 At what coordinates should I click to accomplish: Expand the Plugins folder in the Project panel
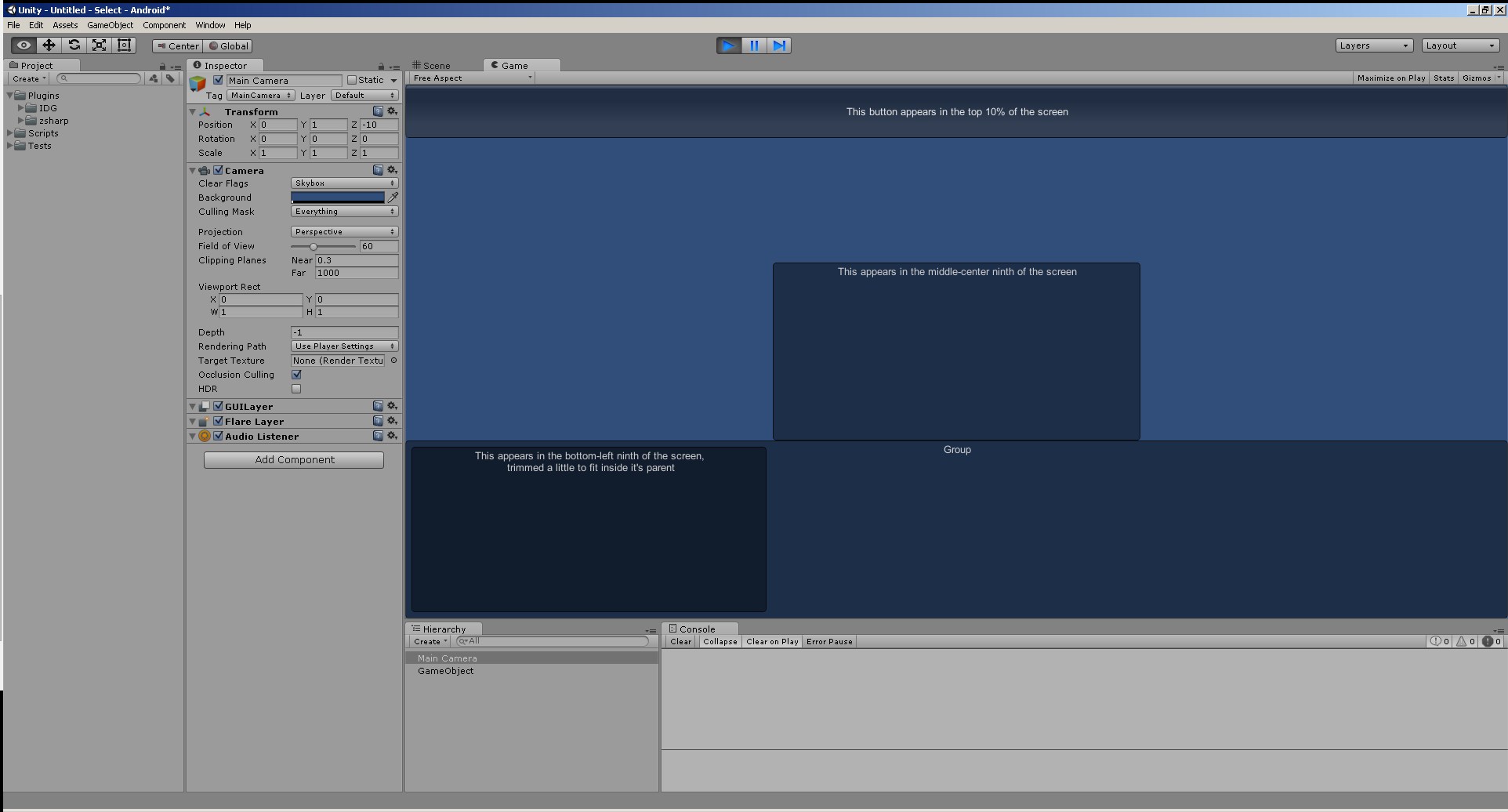tap(11, 95)
